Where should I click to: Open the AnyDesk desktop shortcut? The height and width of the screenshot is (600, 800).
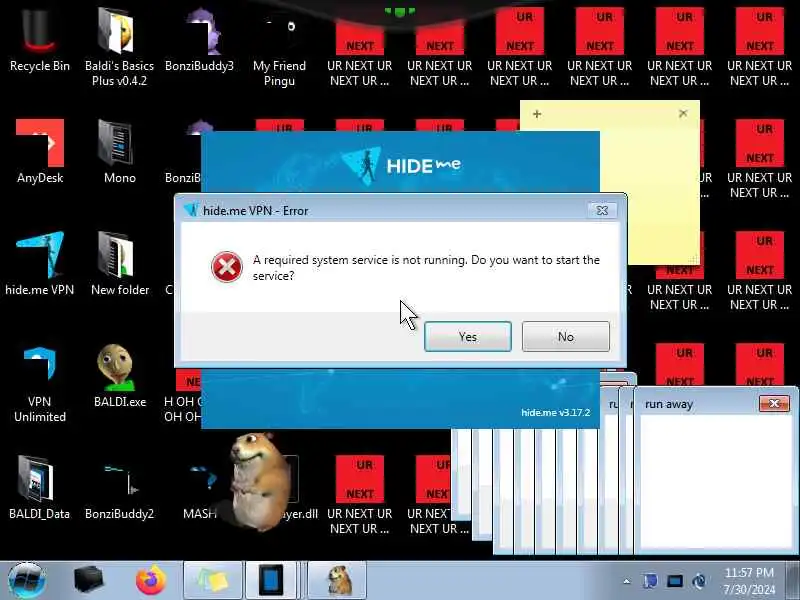[40, 152]
